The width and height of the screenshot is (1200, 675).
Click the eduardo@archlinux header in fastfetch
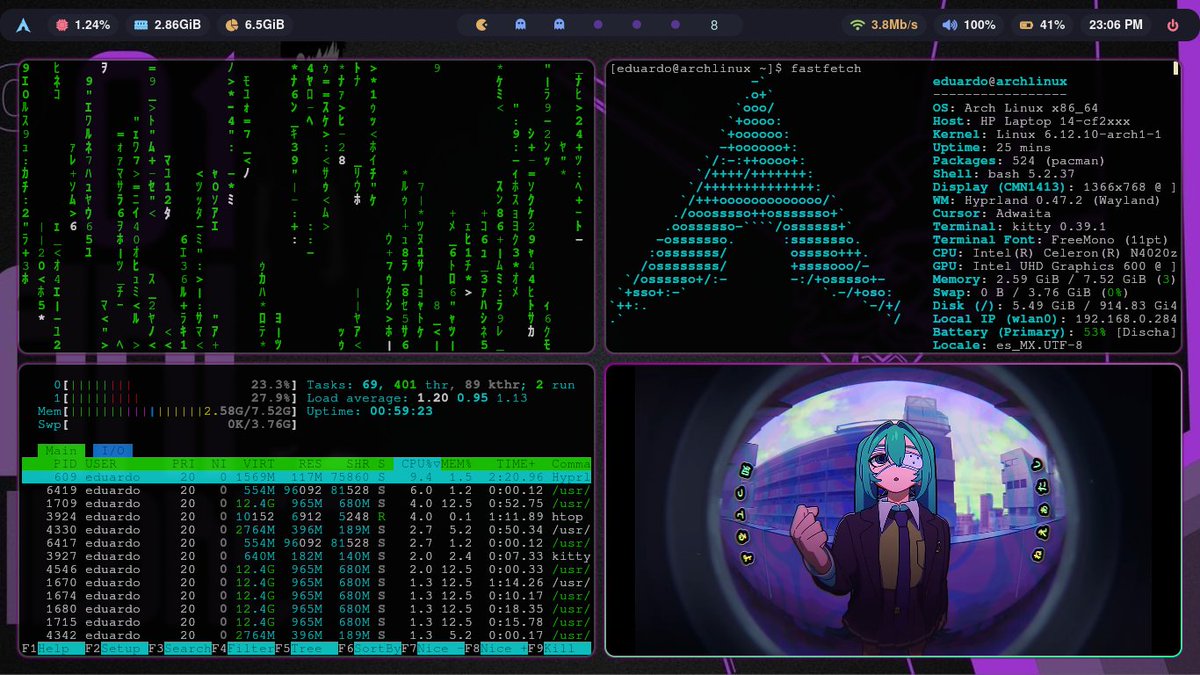(999, 81)
